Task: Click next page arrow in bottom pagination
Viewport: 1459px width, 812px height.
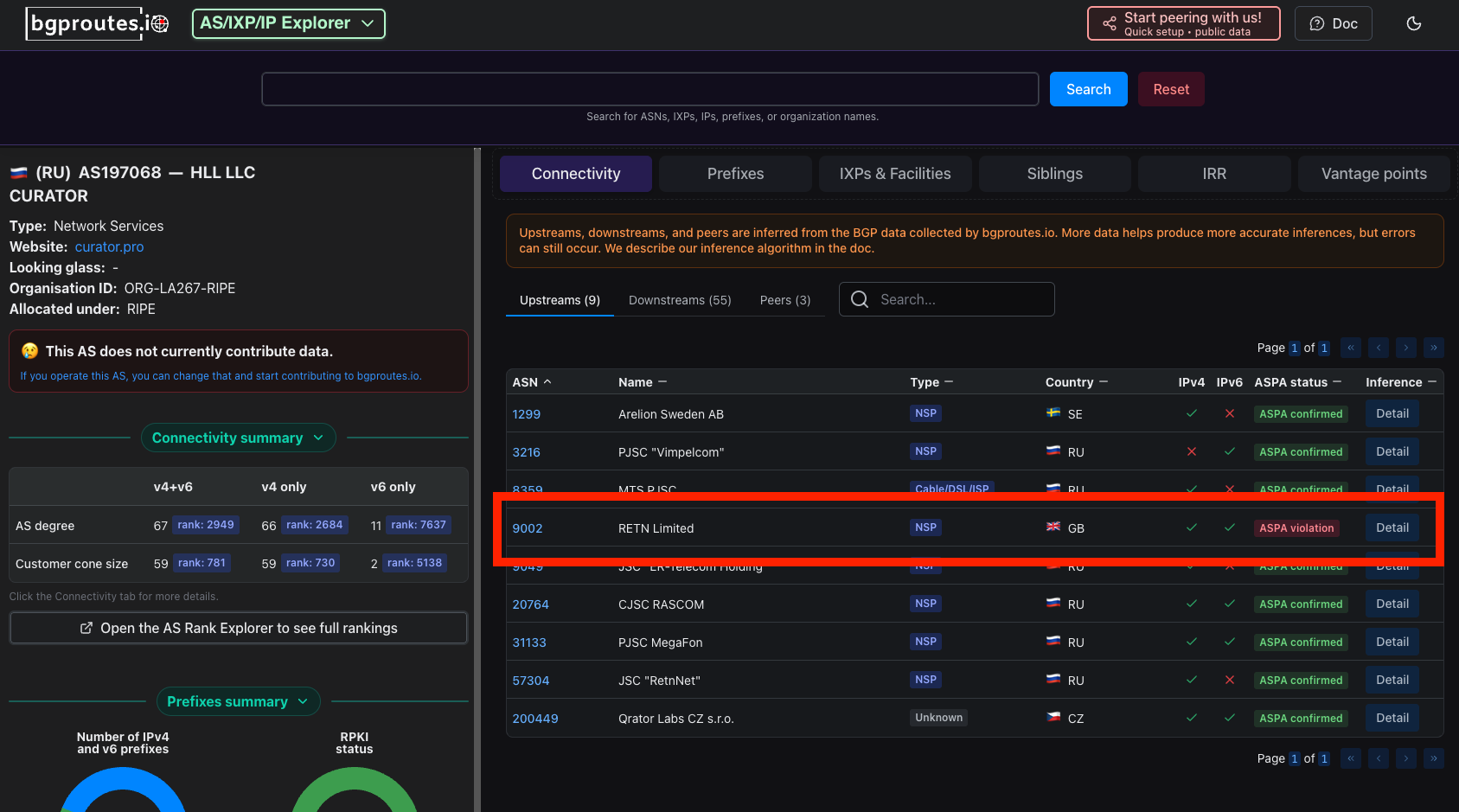Action: pos(1405,758)
